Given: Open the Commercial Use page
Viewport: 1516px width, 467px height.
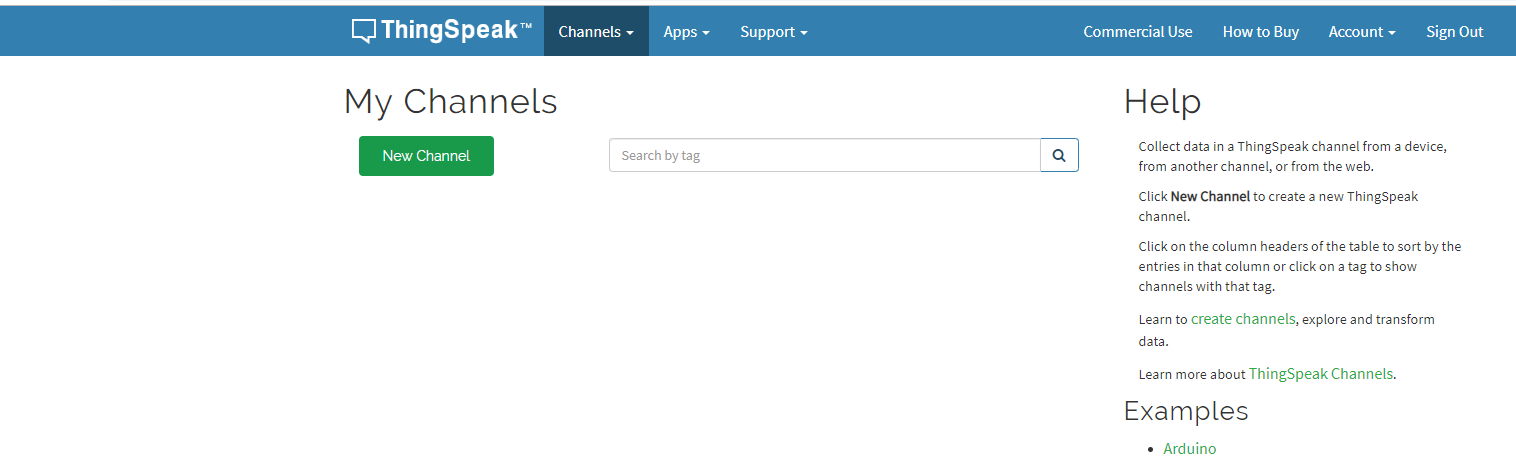Looking at the screenshot, I should (x=1138, y=31).
